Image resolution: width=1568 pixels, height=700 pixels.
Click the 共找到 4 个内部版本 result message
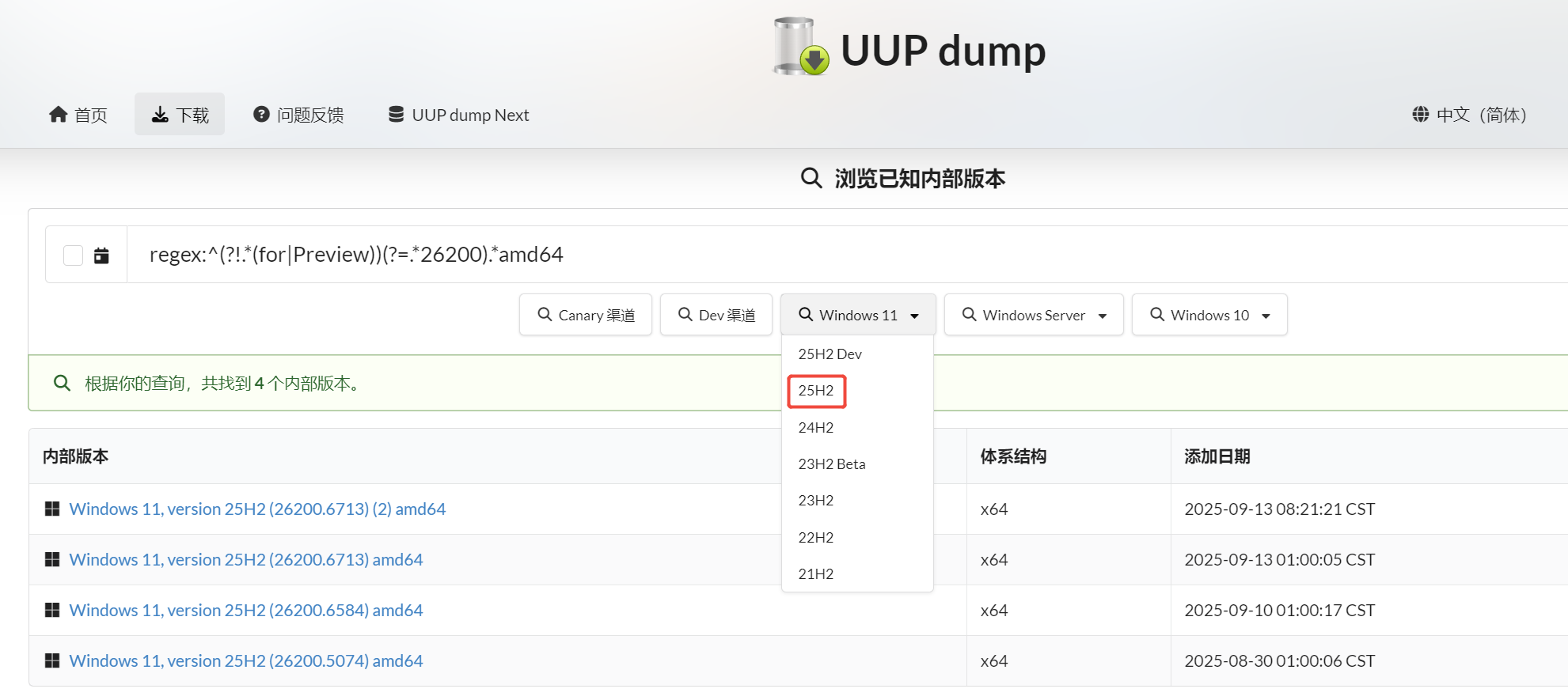(225, 384)
